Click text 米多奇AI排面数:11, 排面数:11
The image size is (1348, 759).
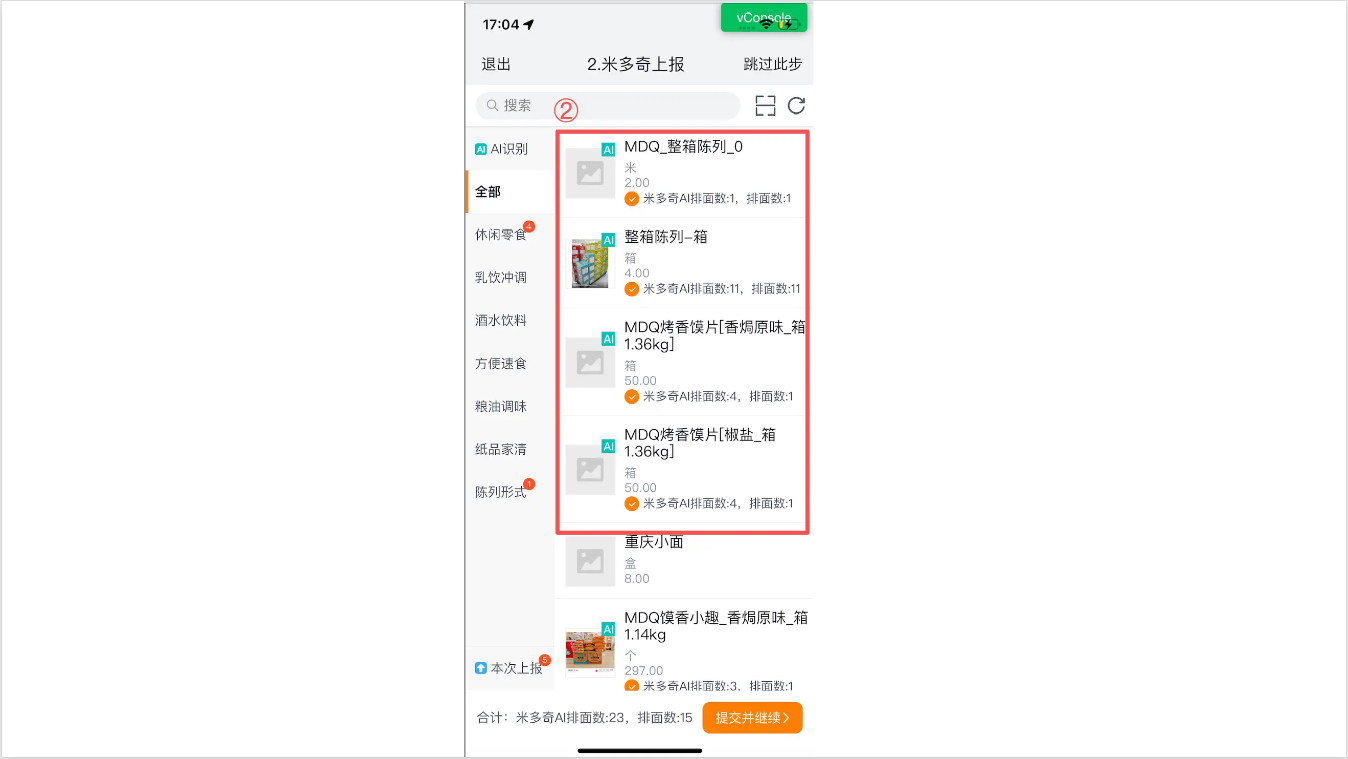pos(722,289)
